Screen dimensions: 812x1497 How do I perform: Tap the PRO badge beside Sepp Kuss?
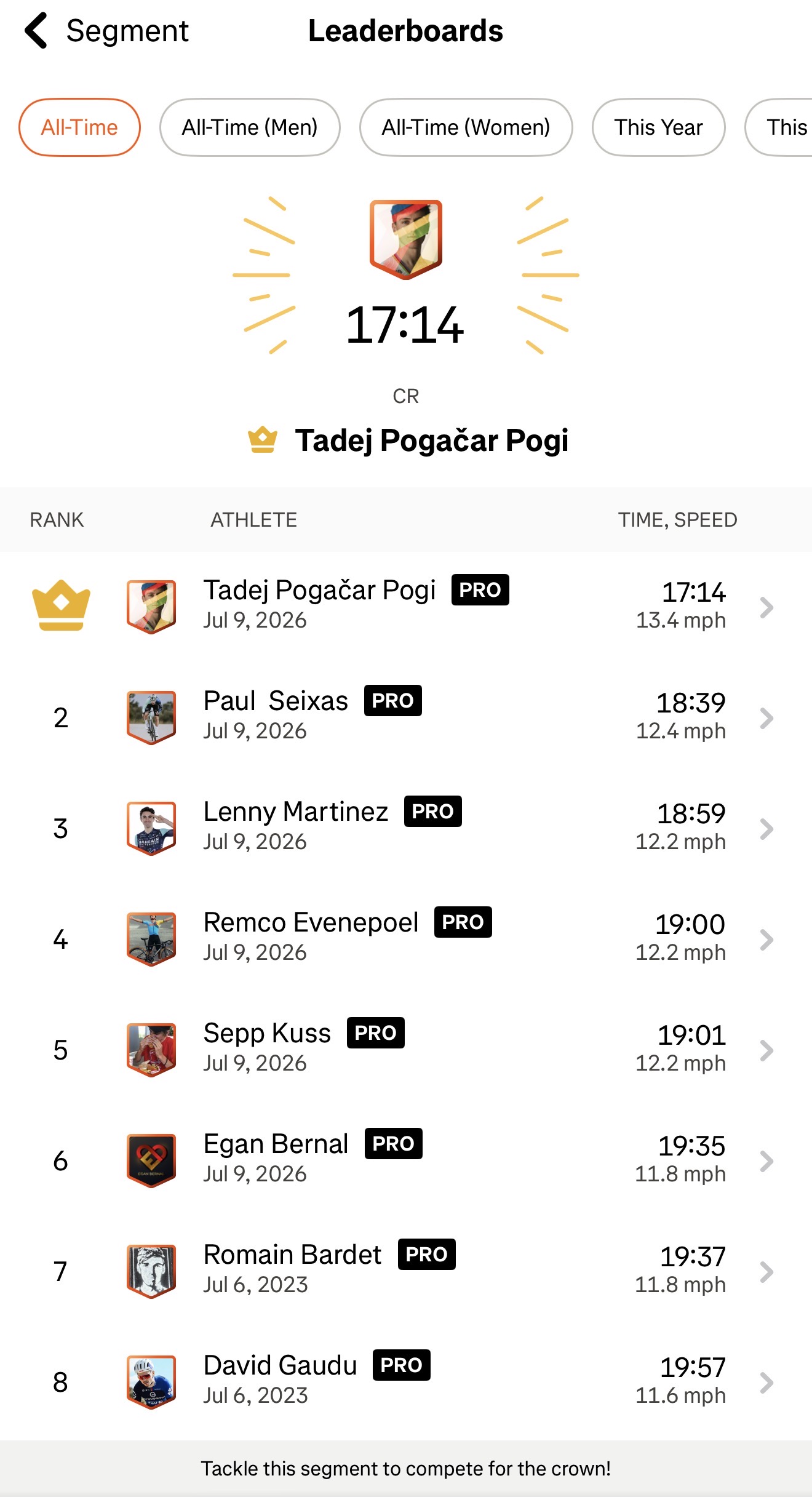(x=376, y=1032)
